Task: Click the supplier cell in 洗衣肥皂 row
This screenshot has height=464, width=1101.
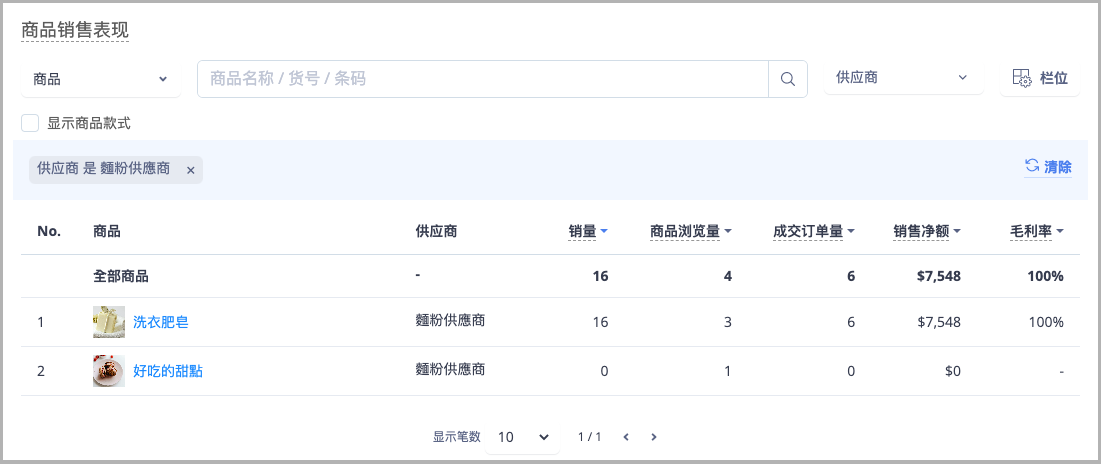Action: click(450, 320)
